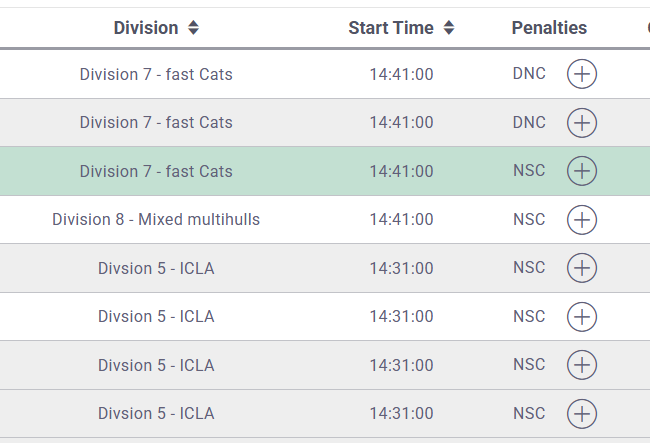Click the NSC penalty in Division 8 row
The image size is (650, 443).
(x=529, y=219)
